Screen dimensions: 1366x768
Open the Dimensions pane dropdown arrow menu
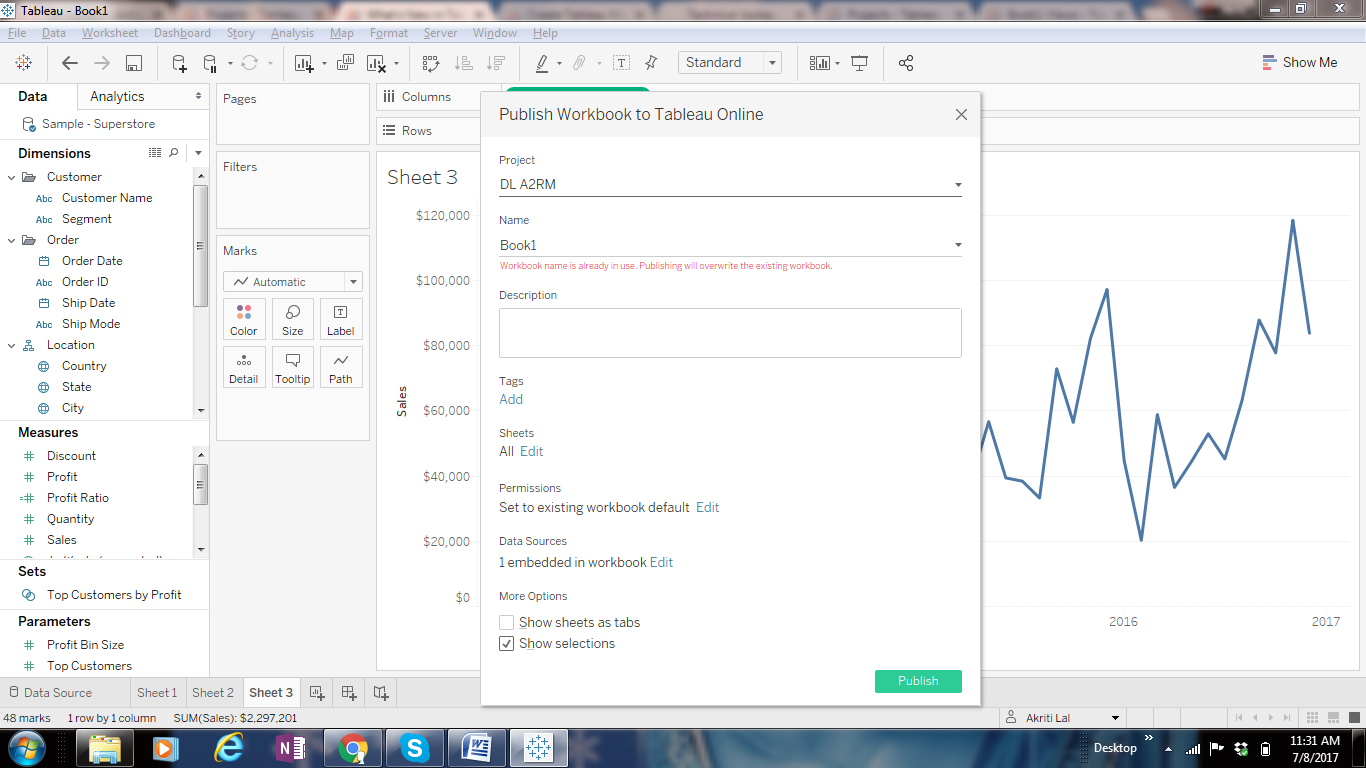(x=199, y=153)
